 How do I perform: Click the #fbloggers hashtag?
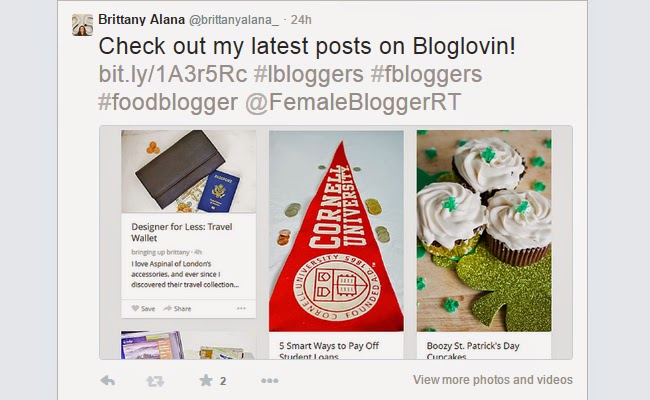click(x=426, y=74)
